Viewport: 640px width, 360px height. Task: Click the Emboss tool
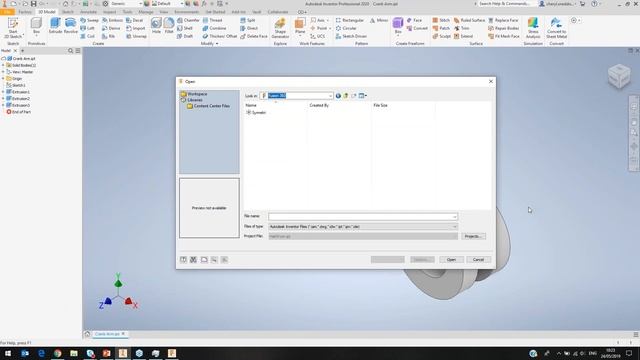[113, 20]
